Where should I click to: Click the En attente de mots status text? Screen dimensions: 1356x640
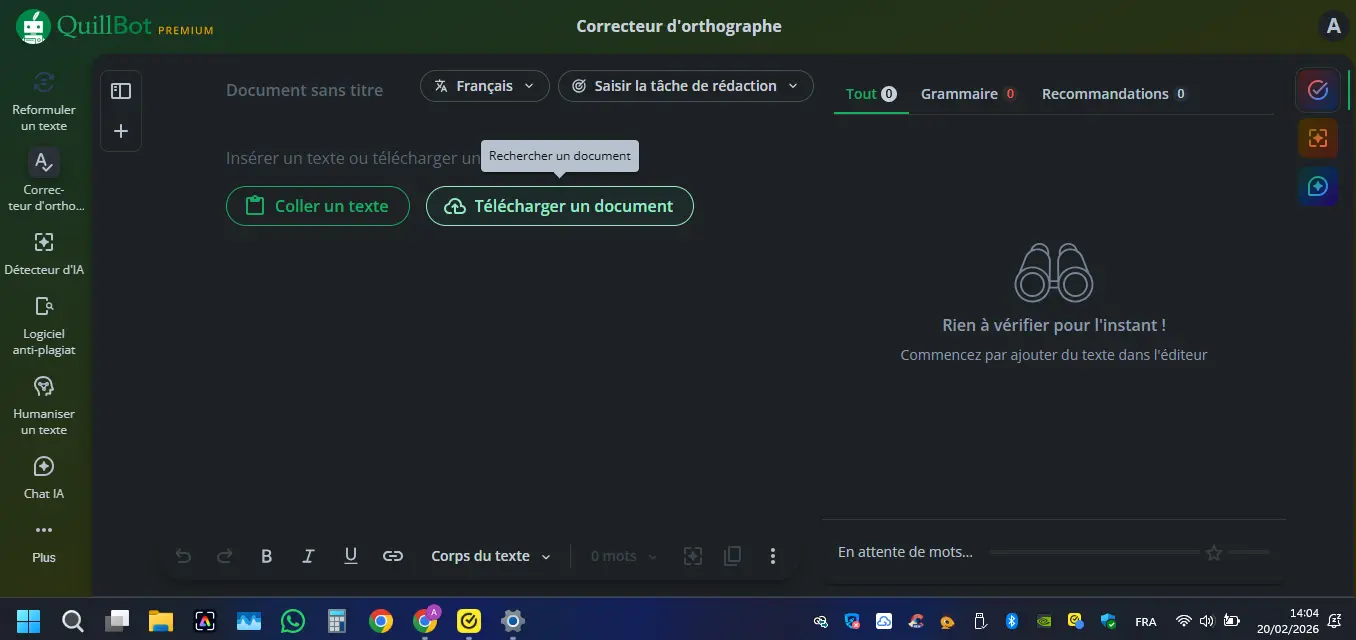905,552
